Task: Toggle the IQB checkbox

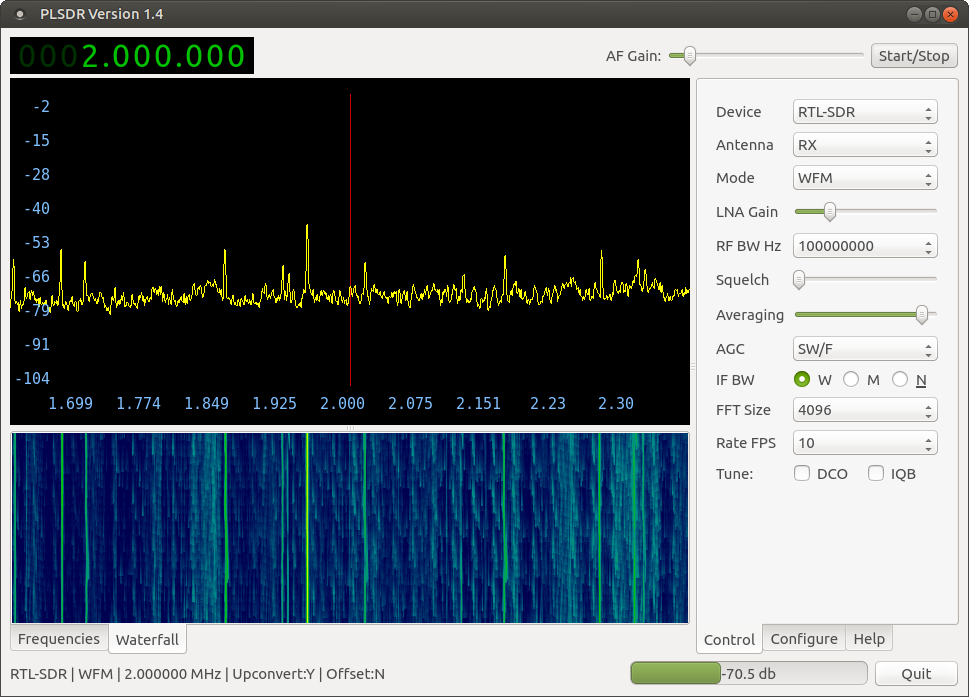Action: 876,474
